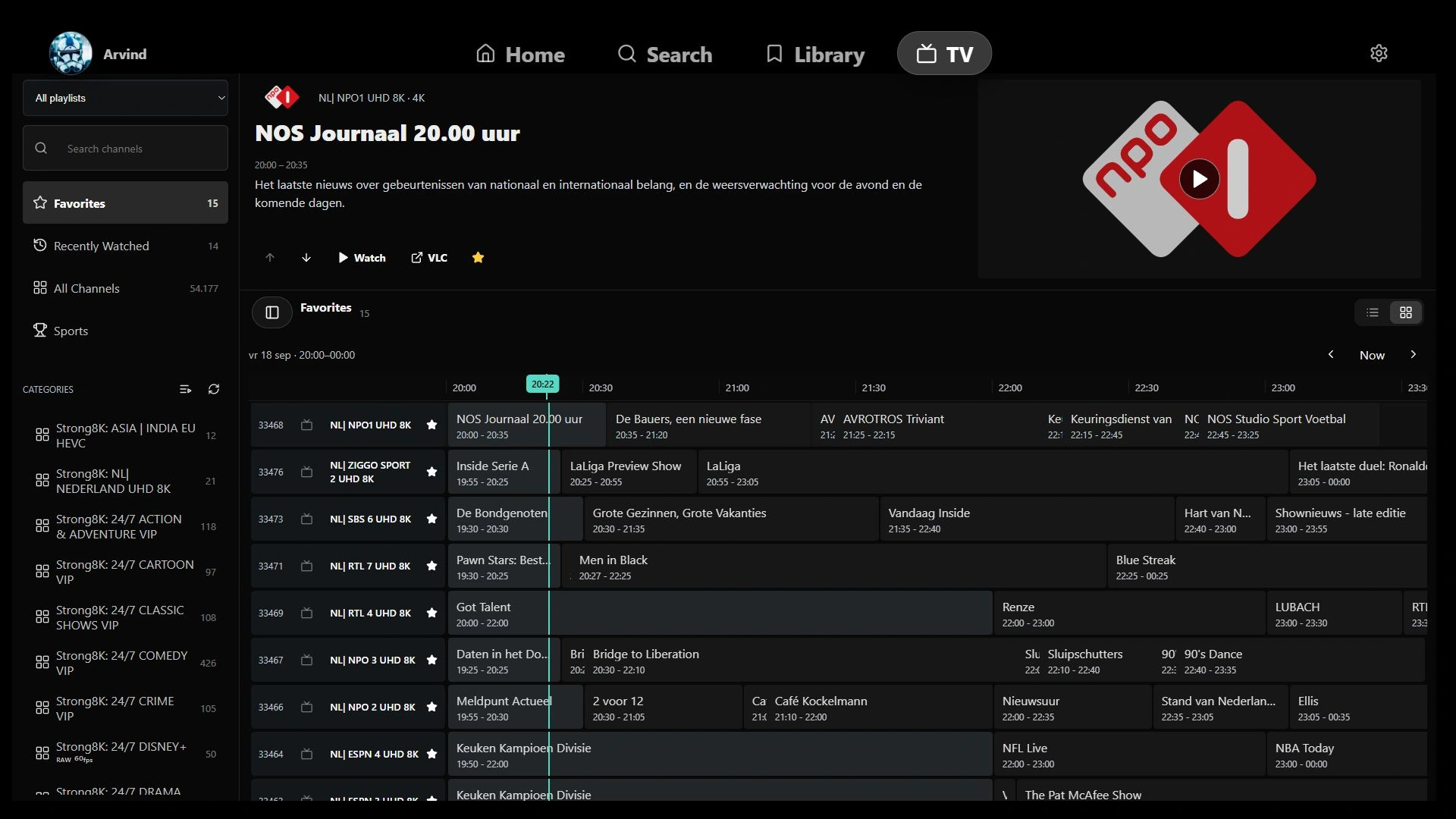Go to next channel with down arrow
Screen dimensions: 1456x819
tap(306, 258)
